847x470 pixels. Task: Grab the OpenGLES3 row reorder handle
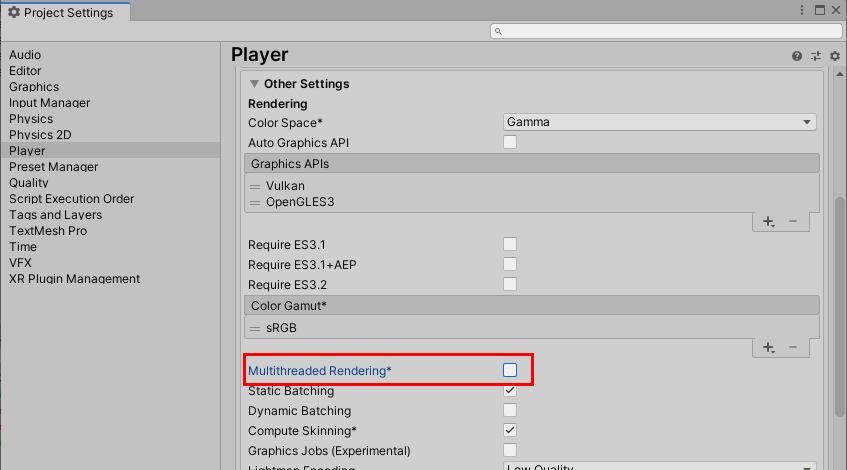point(255,203)
